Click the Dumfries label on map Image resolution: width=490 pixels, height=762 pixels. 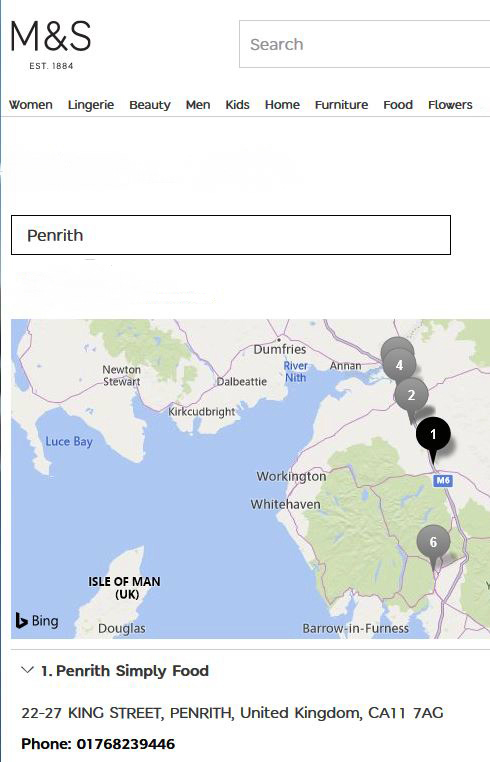(280, 349)
